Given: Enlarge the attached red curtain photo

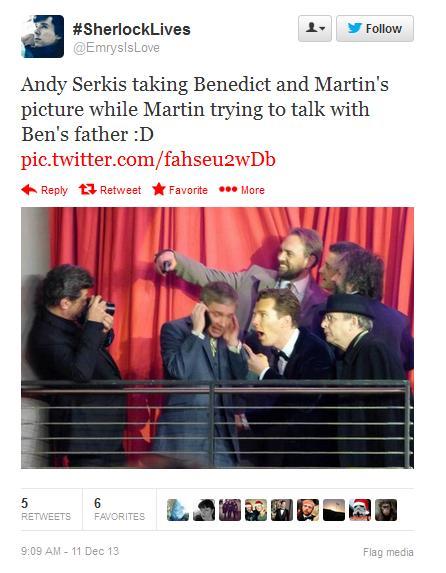Looking at the screenshot, I should [217, 338].
